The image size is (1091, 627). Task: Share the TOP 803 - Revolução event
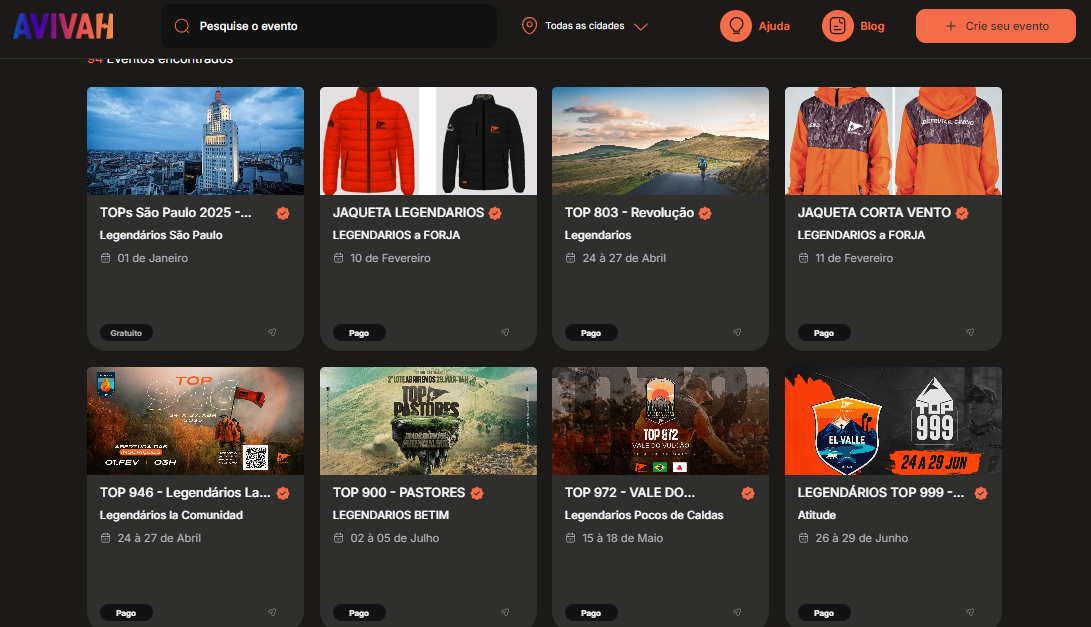coord(737,333)
